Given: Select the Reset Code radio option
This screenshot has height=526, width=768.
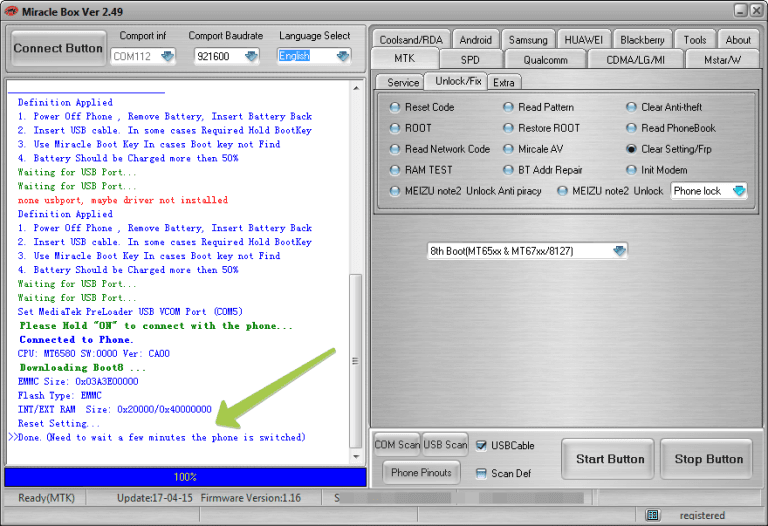Looking at the screenshot, I should pyautogui.click(x=394, y=107).
